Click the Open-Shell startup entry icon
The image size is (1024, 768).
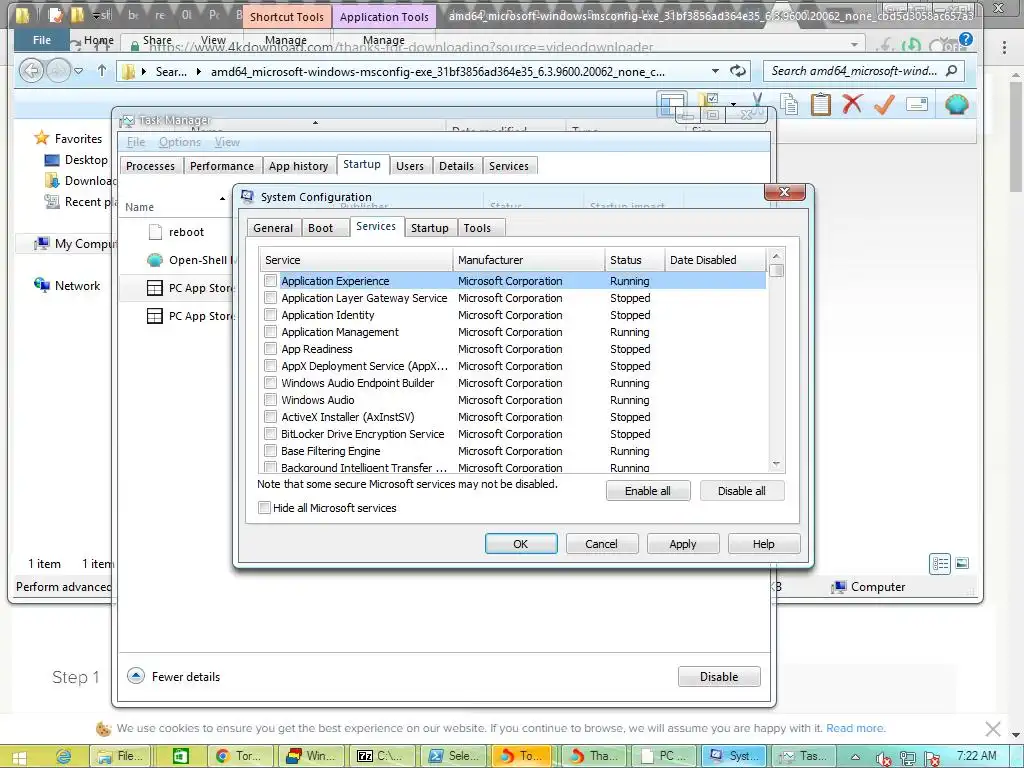tap(155, 260)
